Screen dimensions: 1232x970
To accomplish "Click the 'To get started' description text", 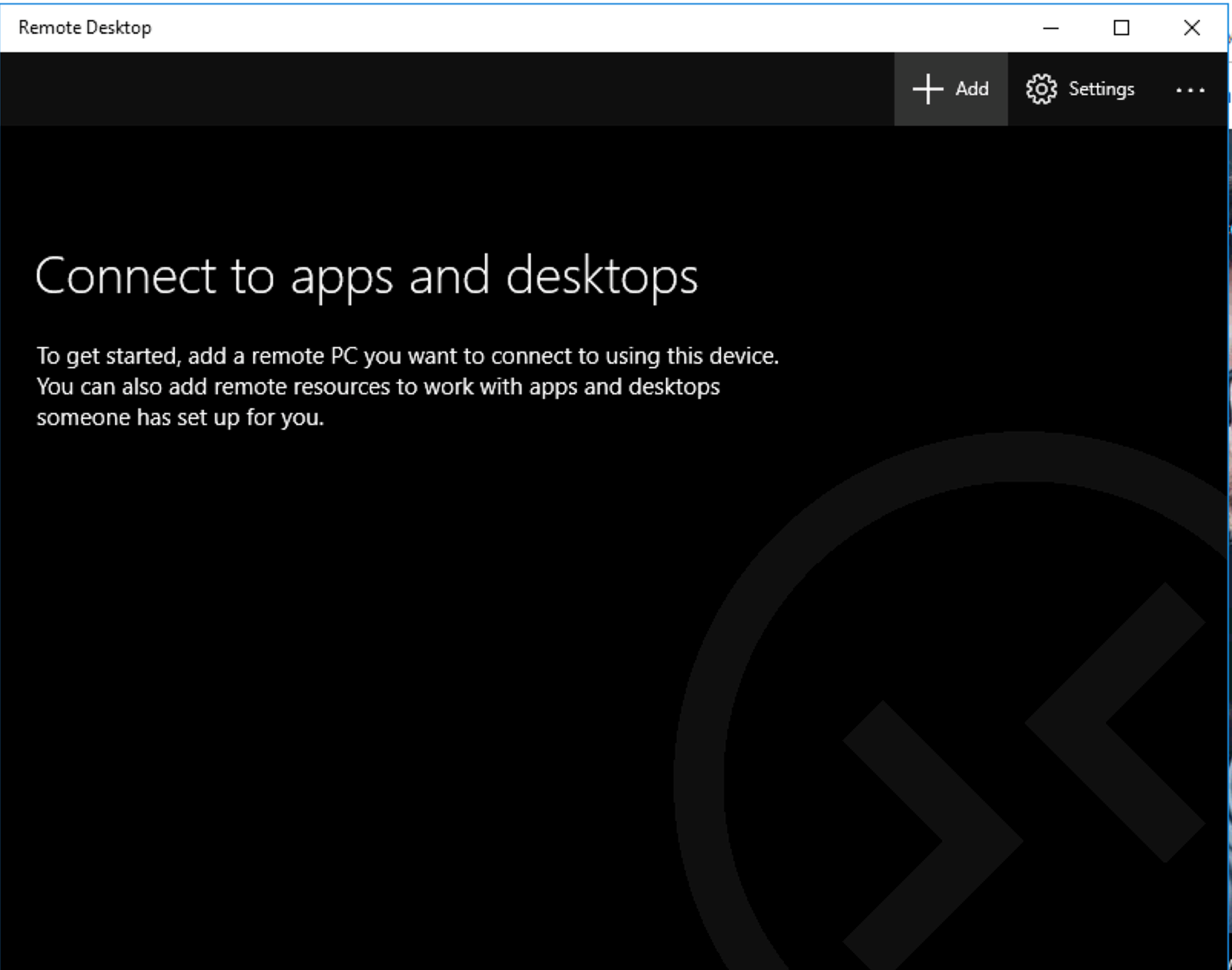I will click(407, 387).
